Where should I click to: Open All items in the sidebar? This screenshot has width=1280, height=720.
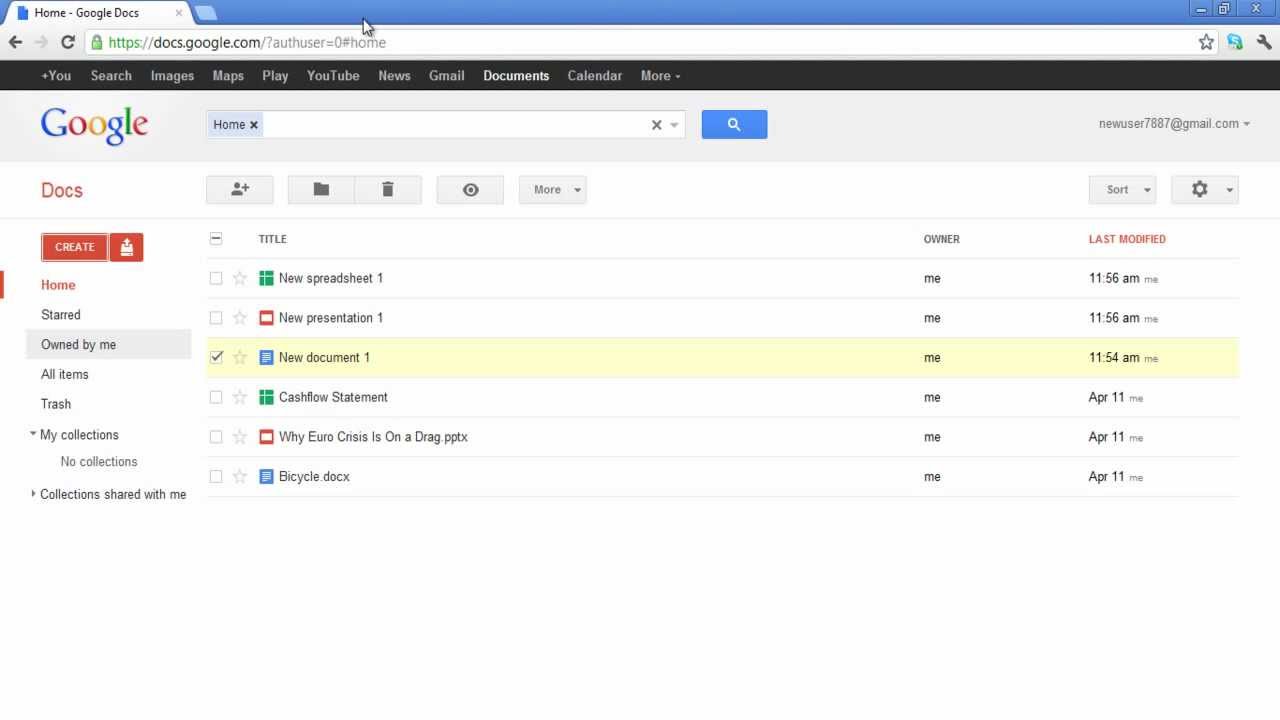coord(65,375)
